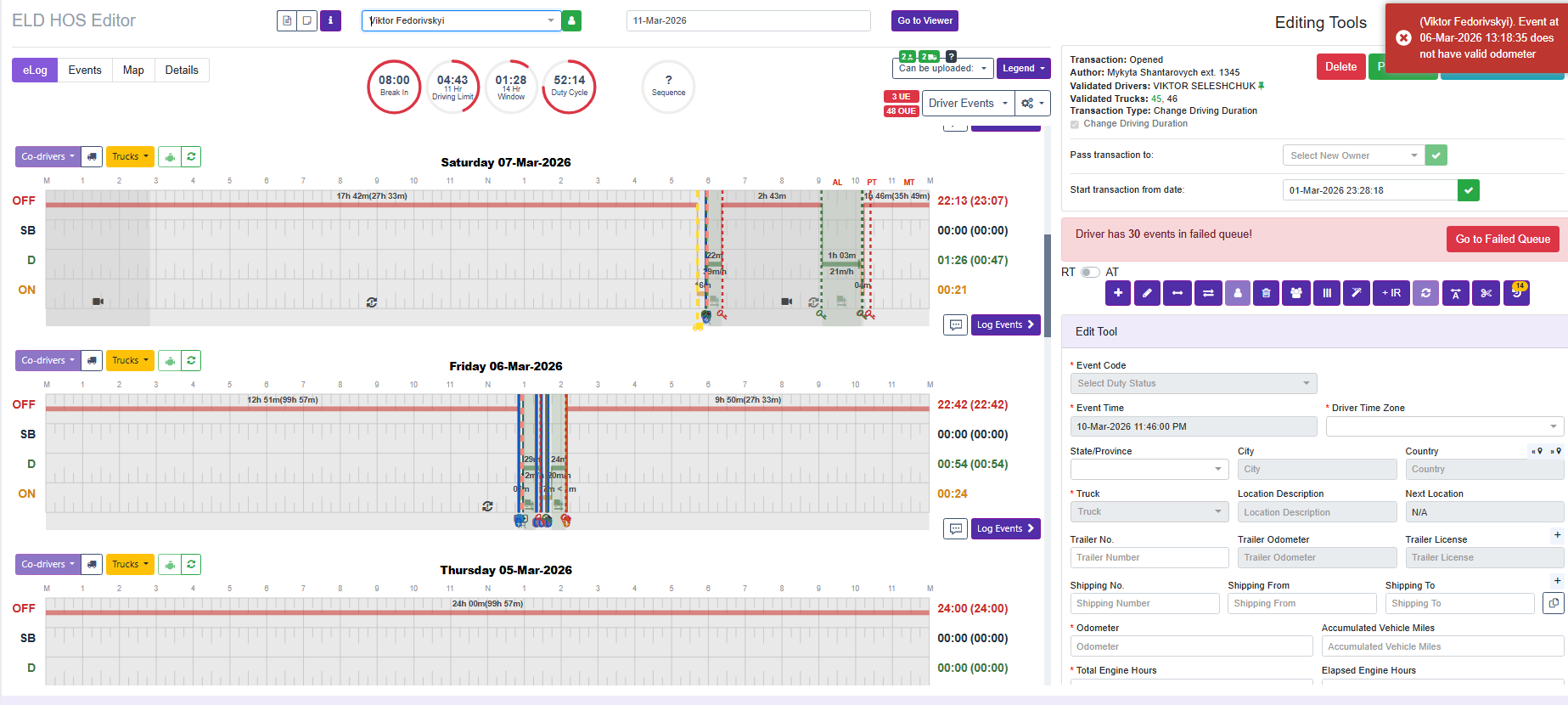Dismiss the red odometer error notification
Screen dimensions: 1568x705
click(1404, 37)
